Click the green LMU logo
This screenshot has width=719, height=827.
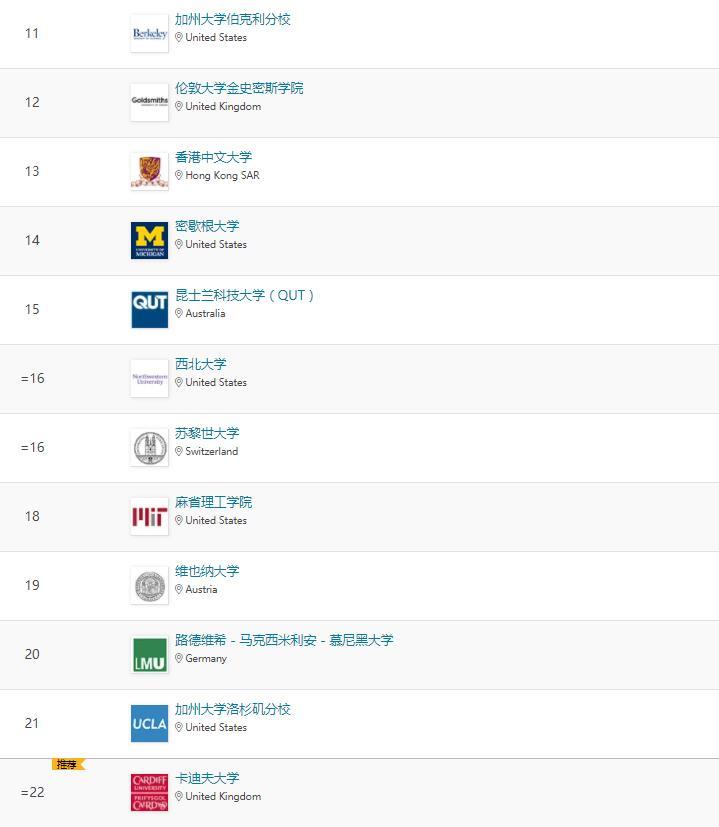(x=149, y=655)
